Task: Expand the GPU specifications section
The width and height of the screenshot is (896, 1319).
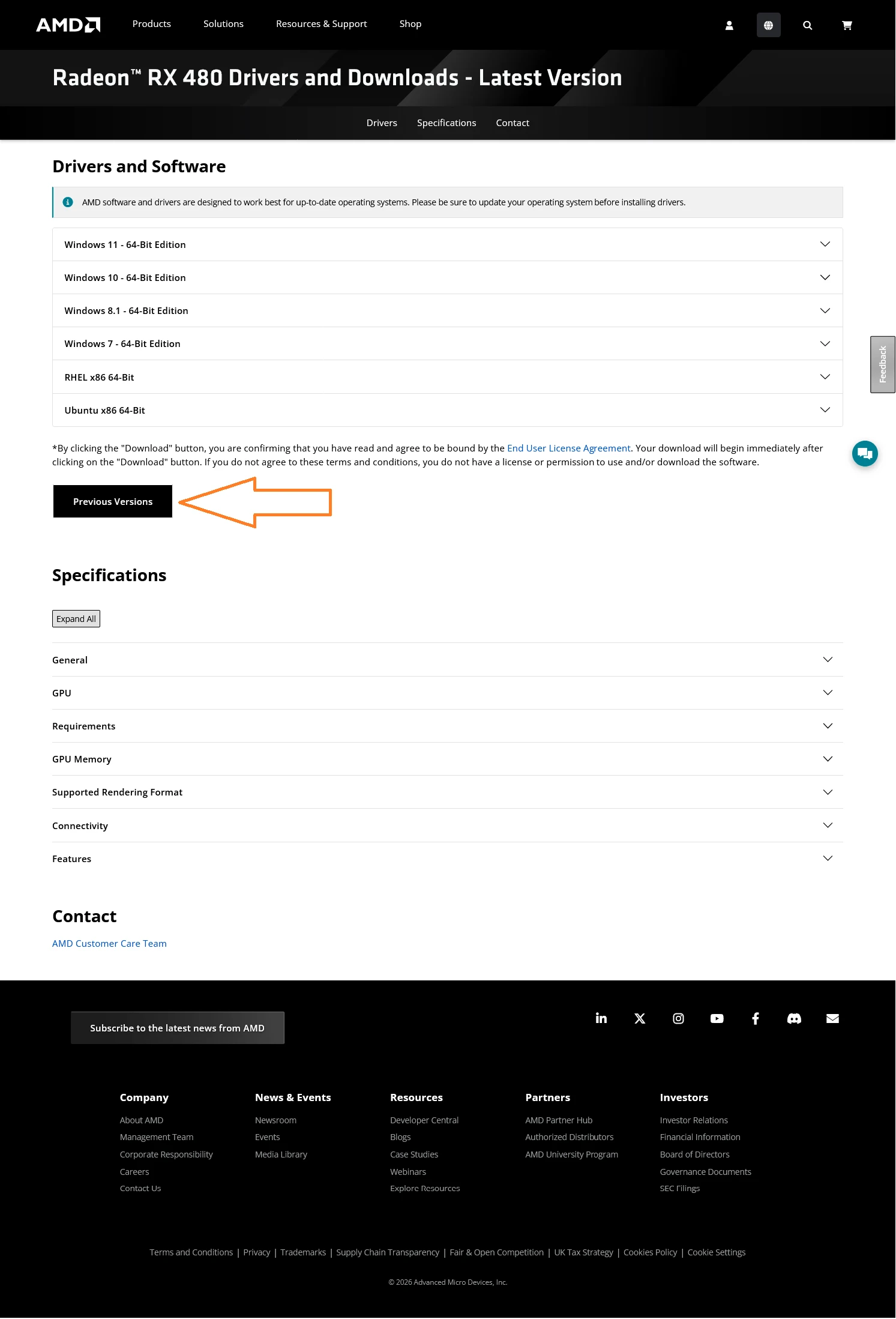Action: pyautogui.click(x=448, y=693)
